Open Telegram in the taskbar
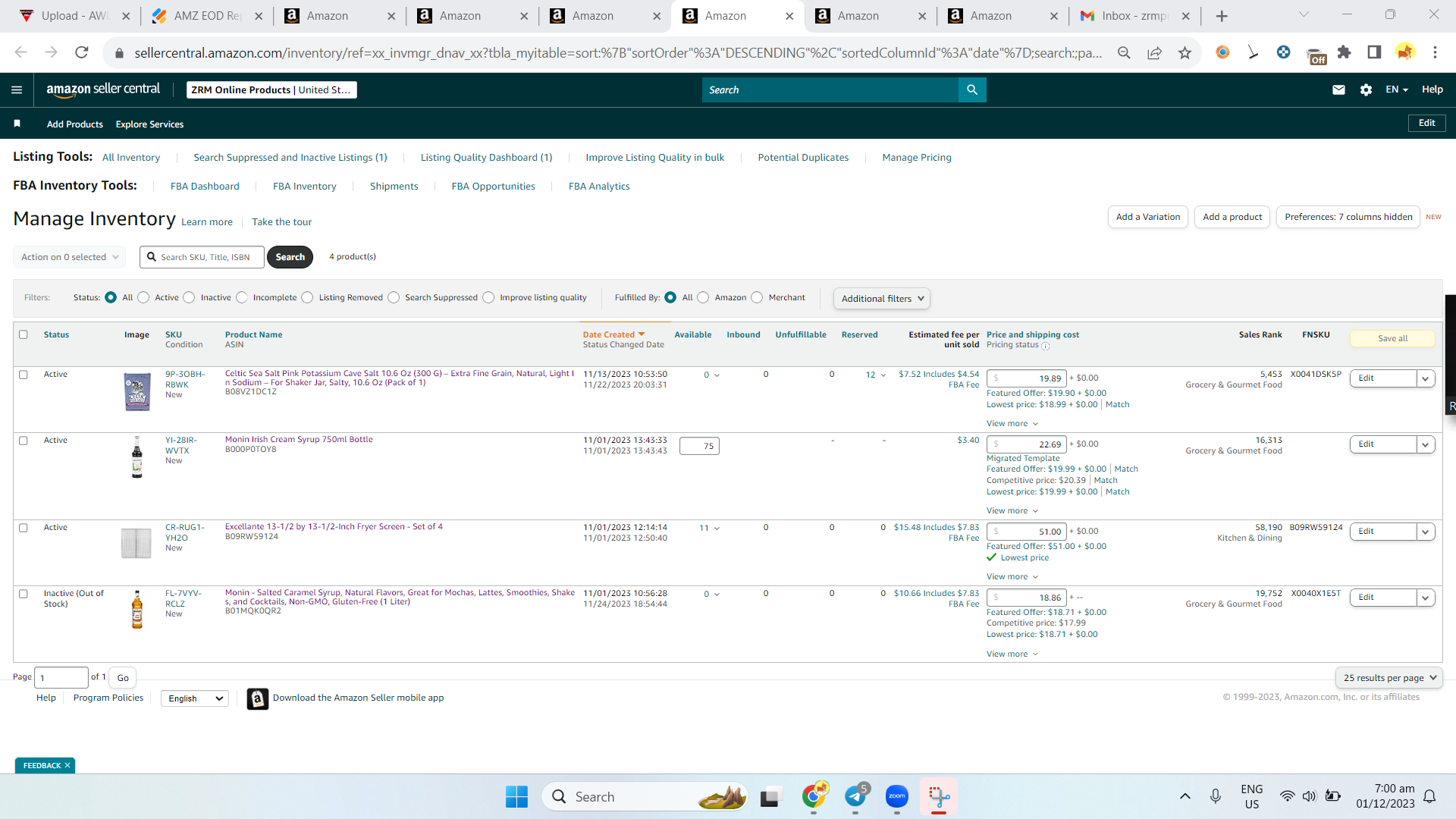The width and height of the screenshot is (1456, 819). pos(855,797)
